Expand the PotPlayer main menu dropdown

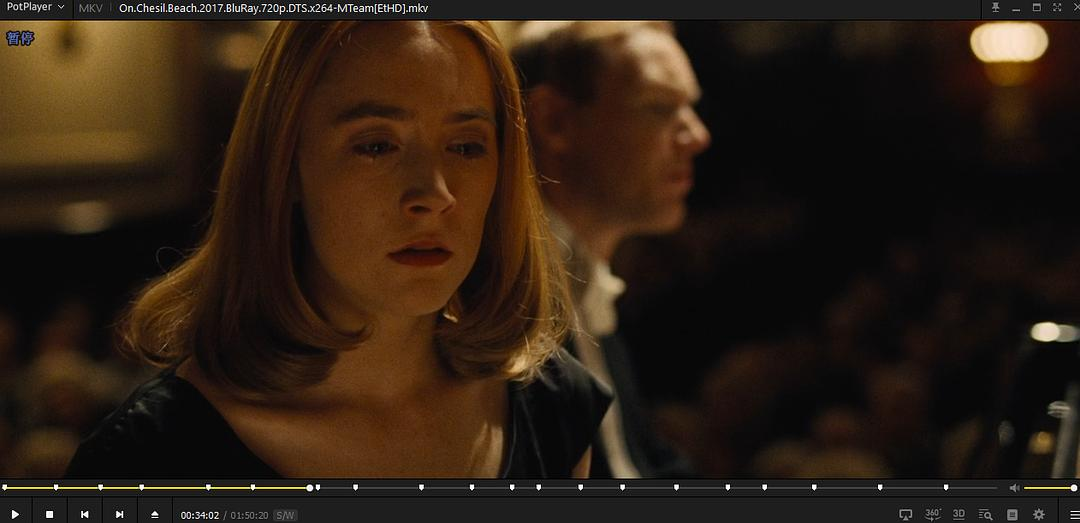(35, 8)
